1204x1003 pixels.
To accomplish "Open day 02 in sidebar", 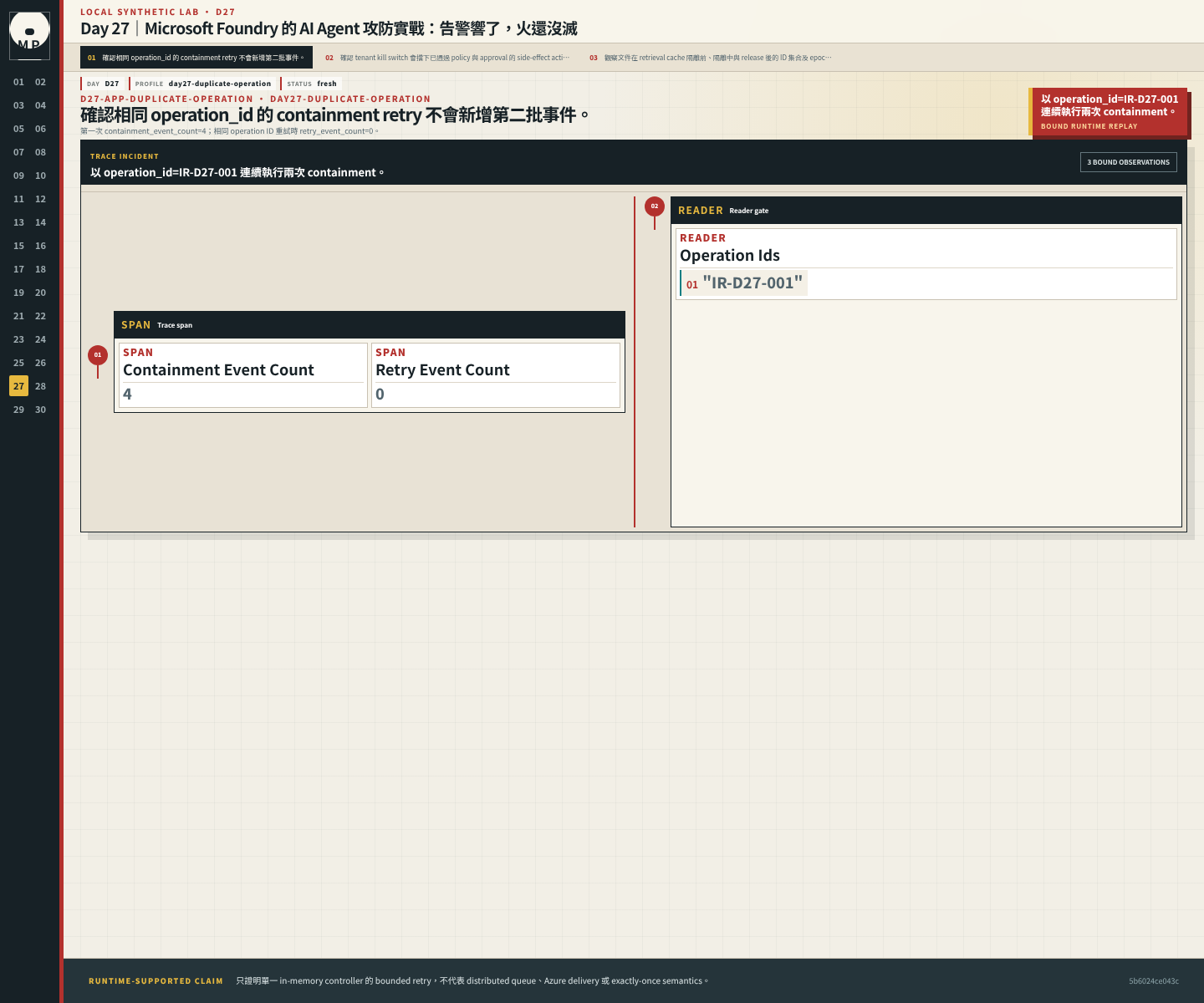I will [x=40, y=82].
